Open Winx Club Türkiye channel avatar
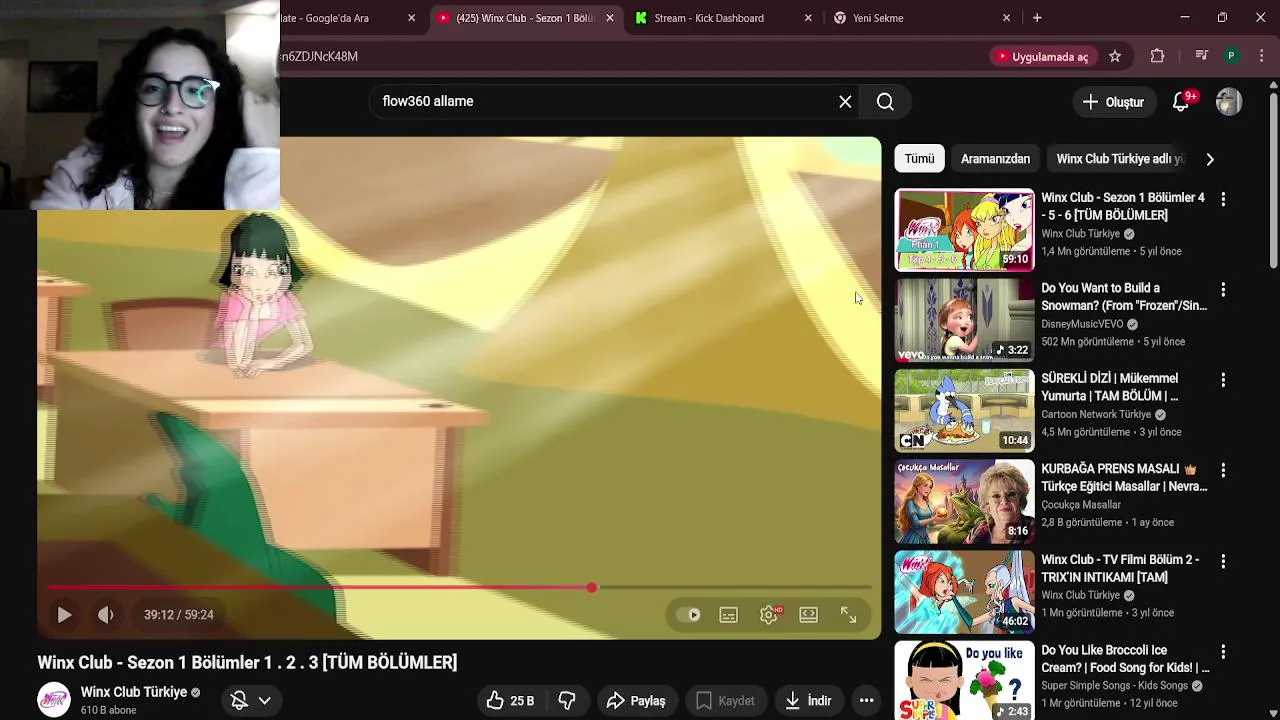This screenshot has height=720, width=1280. (54, 699)
